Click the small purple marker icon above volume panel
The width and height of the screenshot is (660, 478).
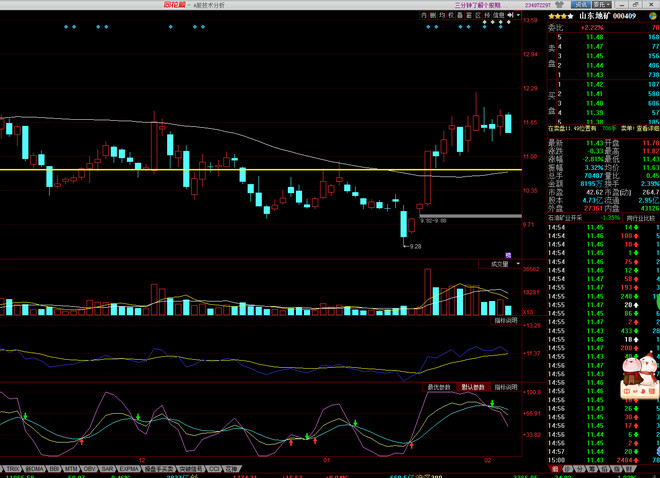508,255
